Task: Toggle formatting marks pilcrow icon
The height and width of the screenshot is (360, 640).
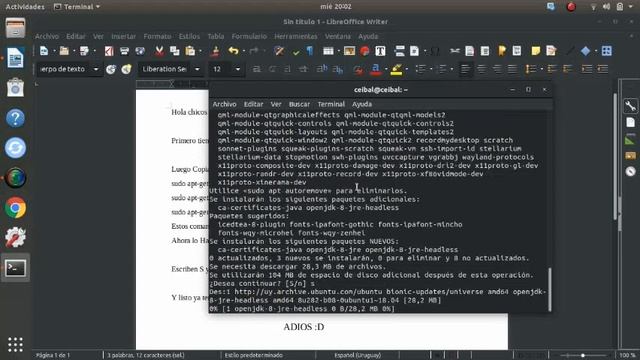Action: pyautogui.click(x=310, y=51)
